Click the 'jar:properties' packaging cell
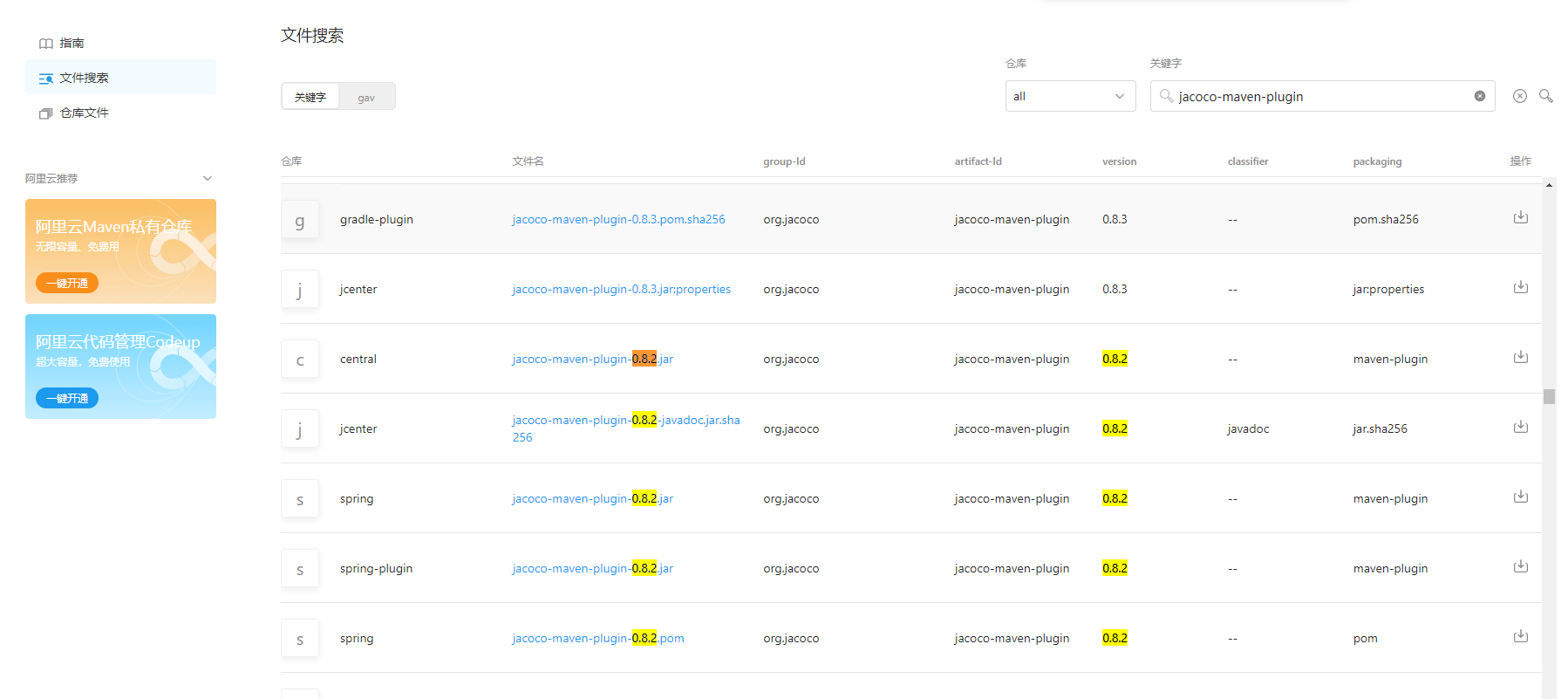 coord(1388,289)
